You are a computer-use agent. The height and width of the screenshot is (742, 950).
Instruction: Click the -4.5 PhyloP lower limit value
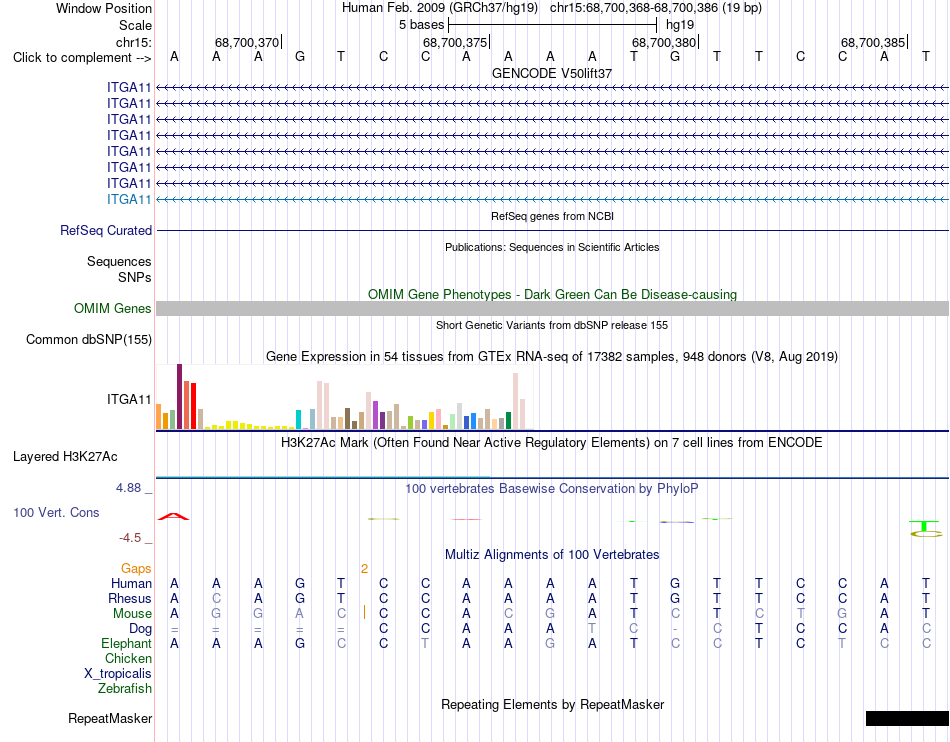[x=129, y=538]
